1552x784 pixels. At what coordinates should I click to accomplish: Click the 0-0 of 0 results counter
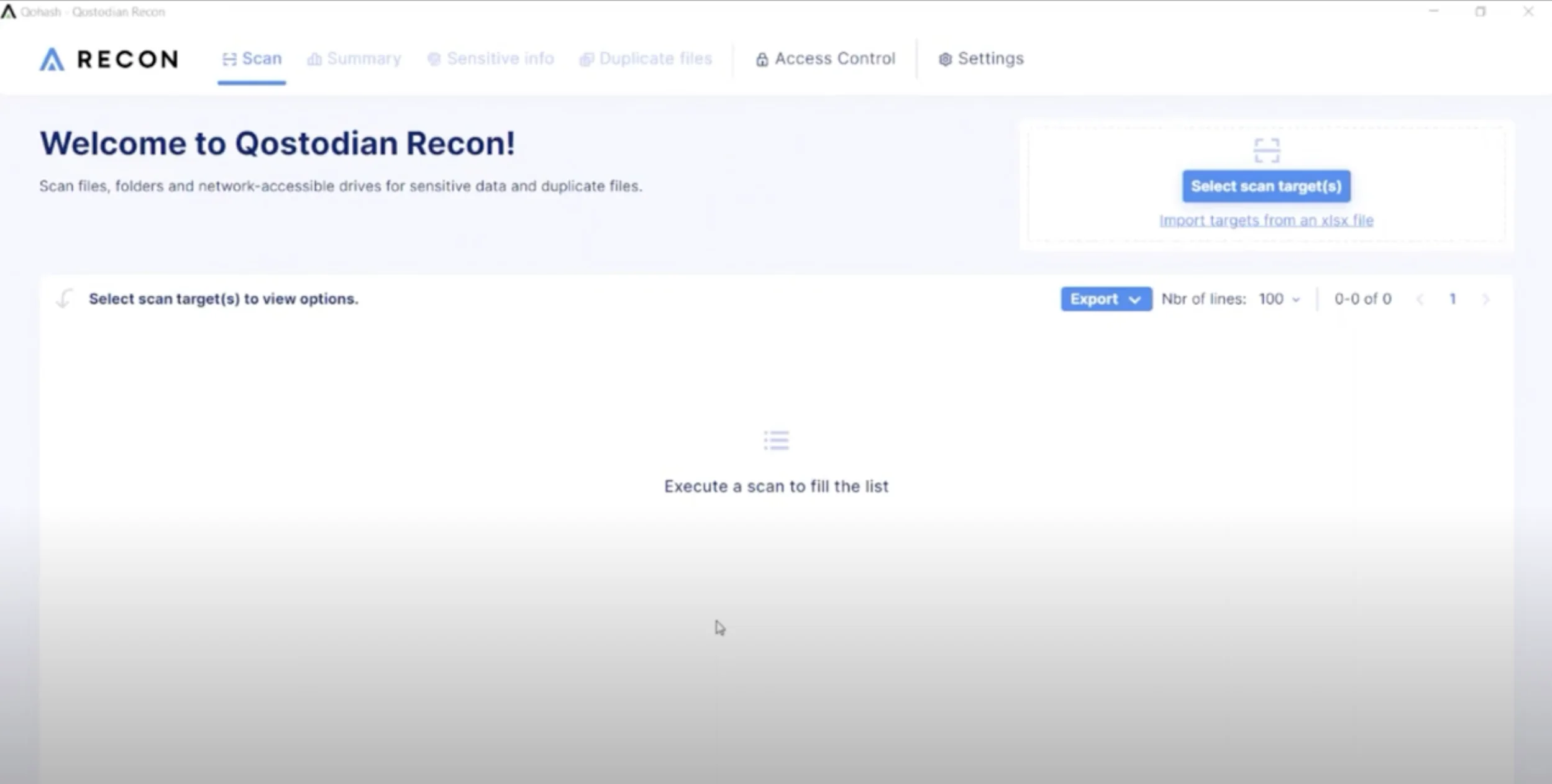pyautogui.click(x=1363, y=299)
